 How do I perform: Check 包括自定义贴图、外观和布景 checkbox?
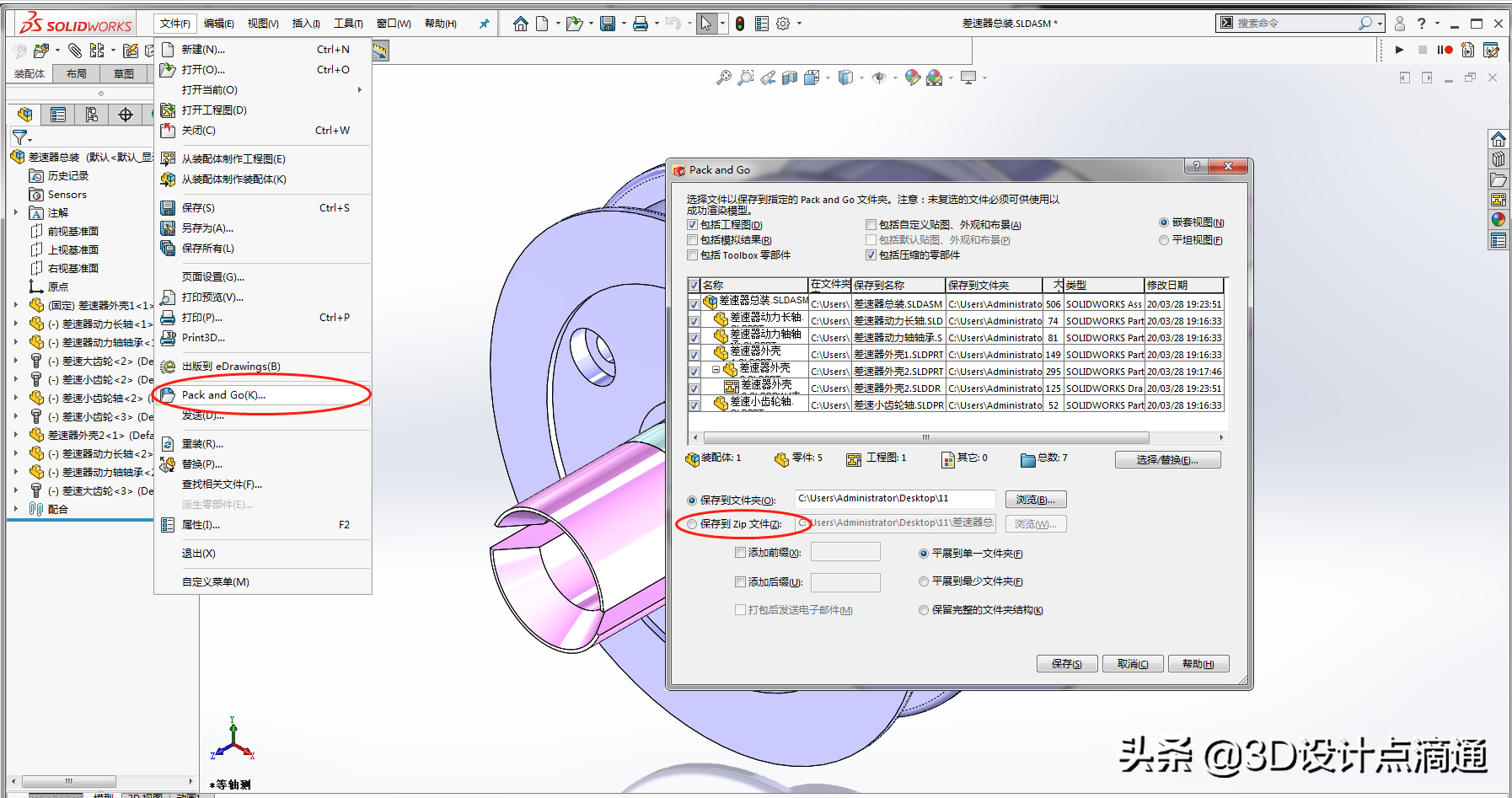[x=871, y=225]
